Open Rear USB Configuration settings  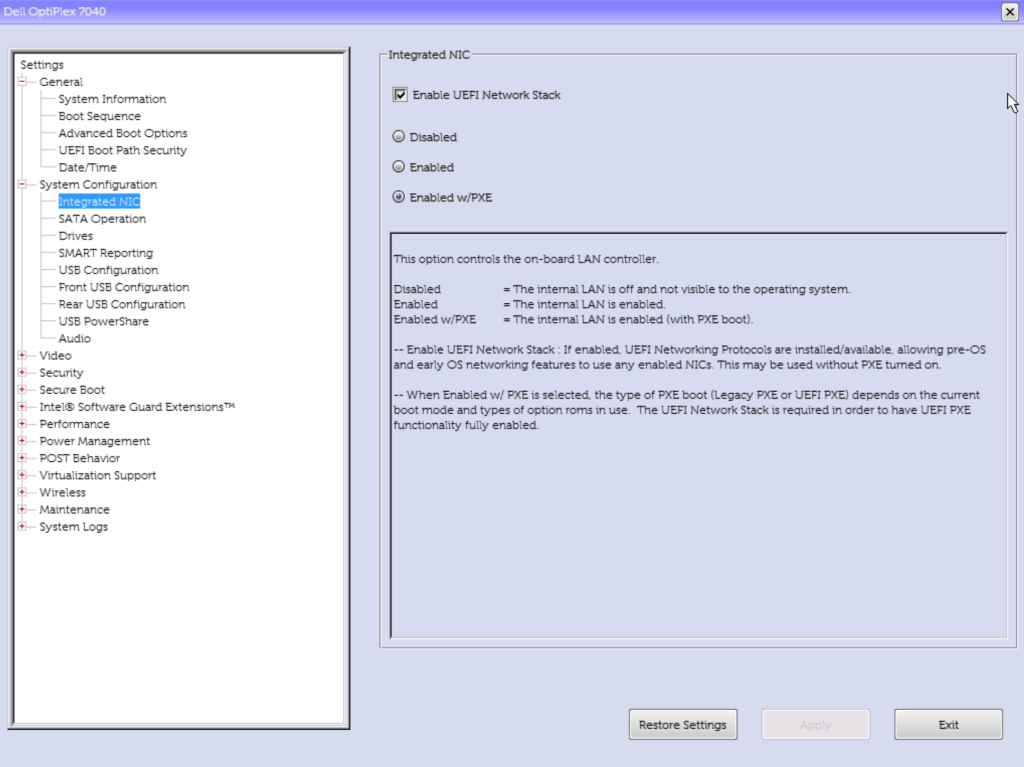[122, 304]
